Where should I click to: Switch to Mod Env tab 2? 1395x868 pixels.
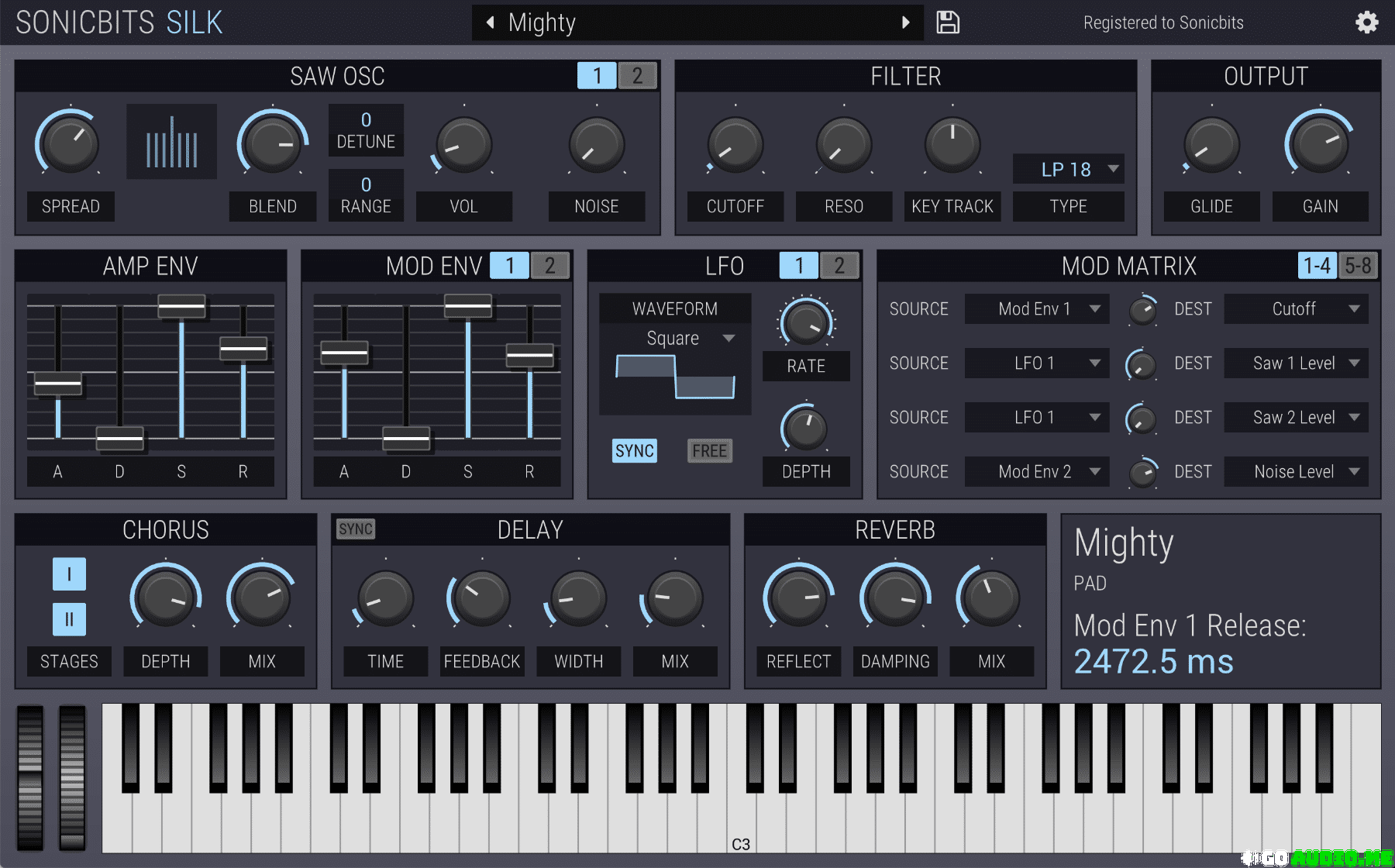pos(549,265)
